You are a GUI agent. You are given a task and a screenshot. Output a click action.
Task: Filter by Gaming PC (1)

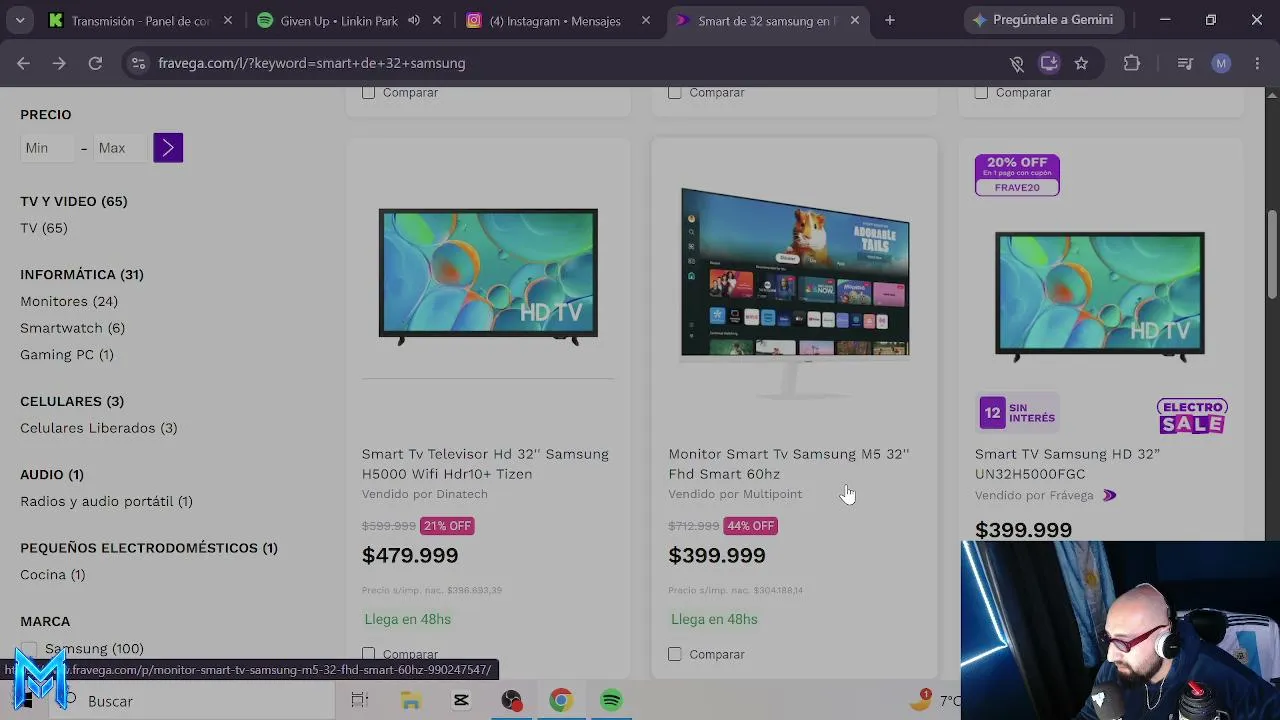tap(67, 354)
